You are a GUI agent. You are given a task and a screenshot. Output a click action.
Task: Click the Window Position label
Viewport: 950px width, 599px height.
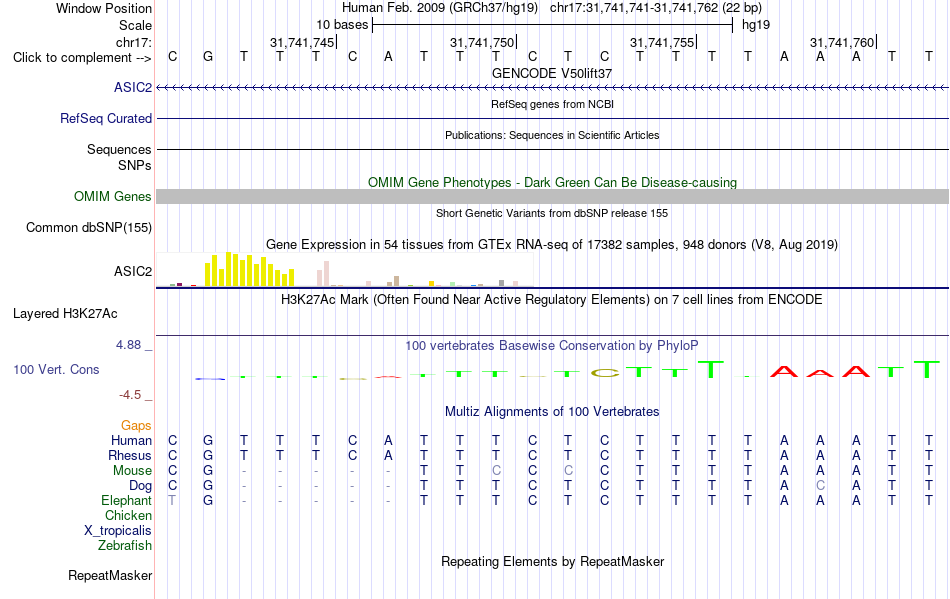pos(104,8)
